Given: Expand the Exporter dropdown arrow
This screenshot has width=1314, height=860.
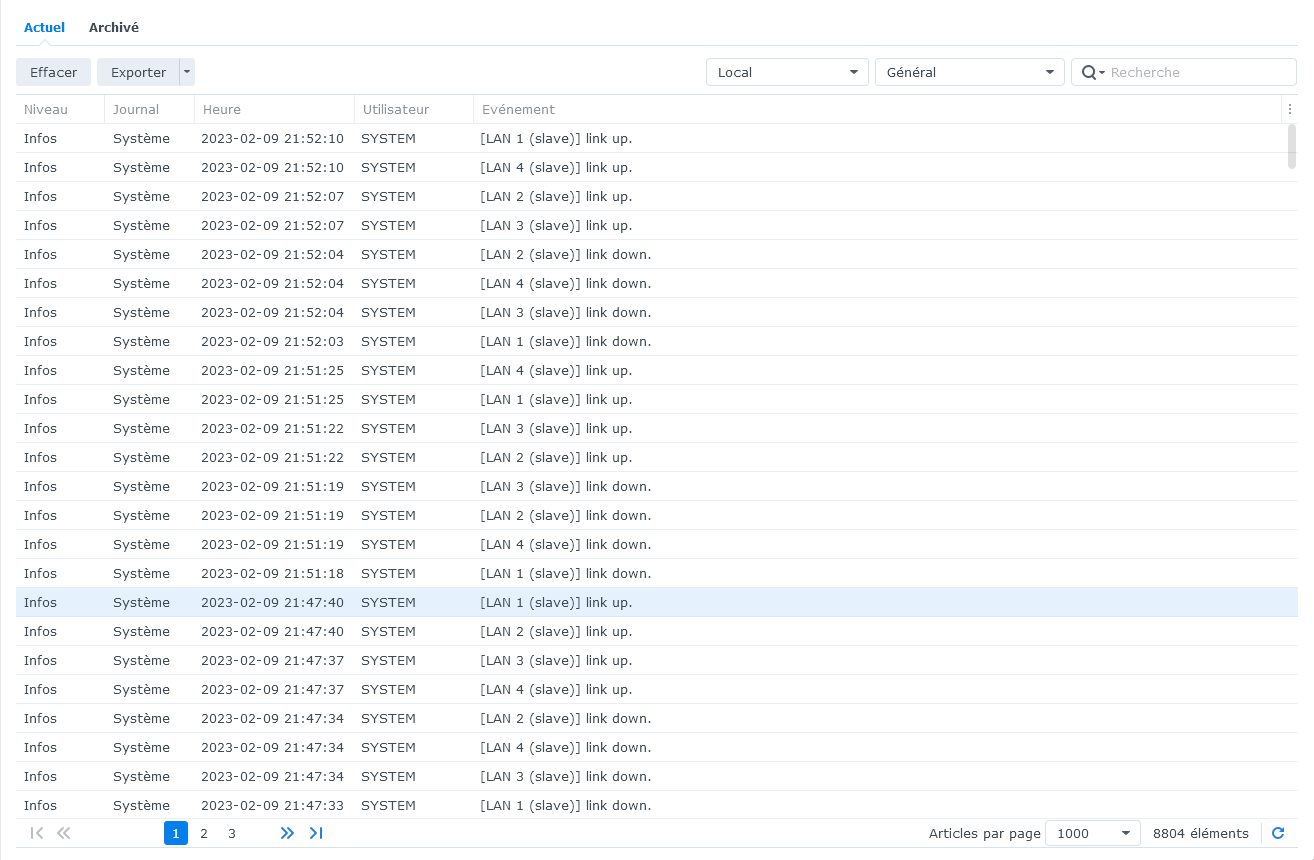Looking at the screenshot, I should [187, 72].
